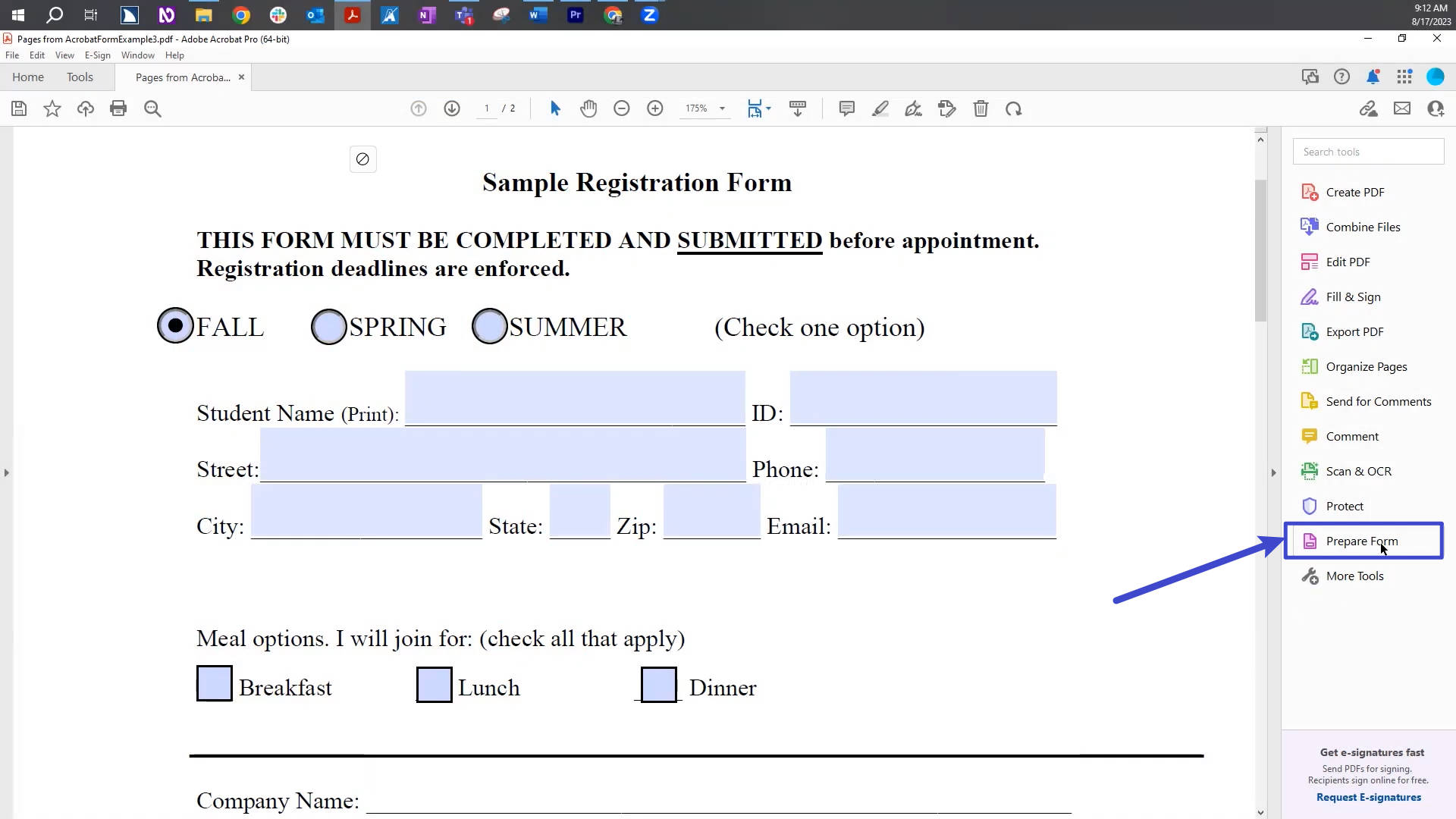Open Sign document pen tool
Screen dimensions: 1456x819
coord(914,108)
